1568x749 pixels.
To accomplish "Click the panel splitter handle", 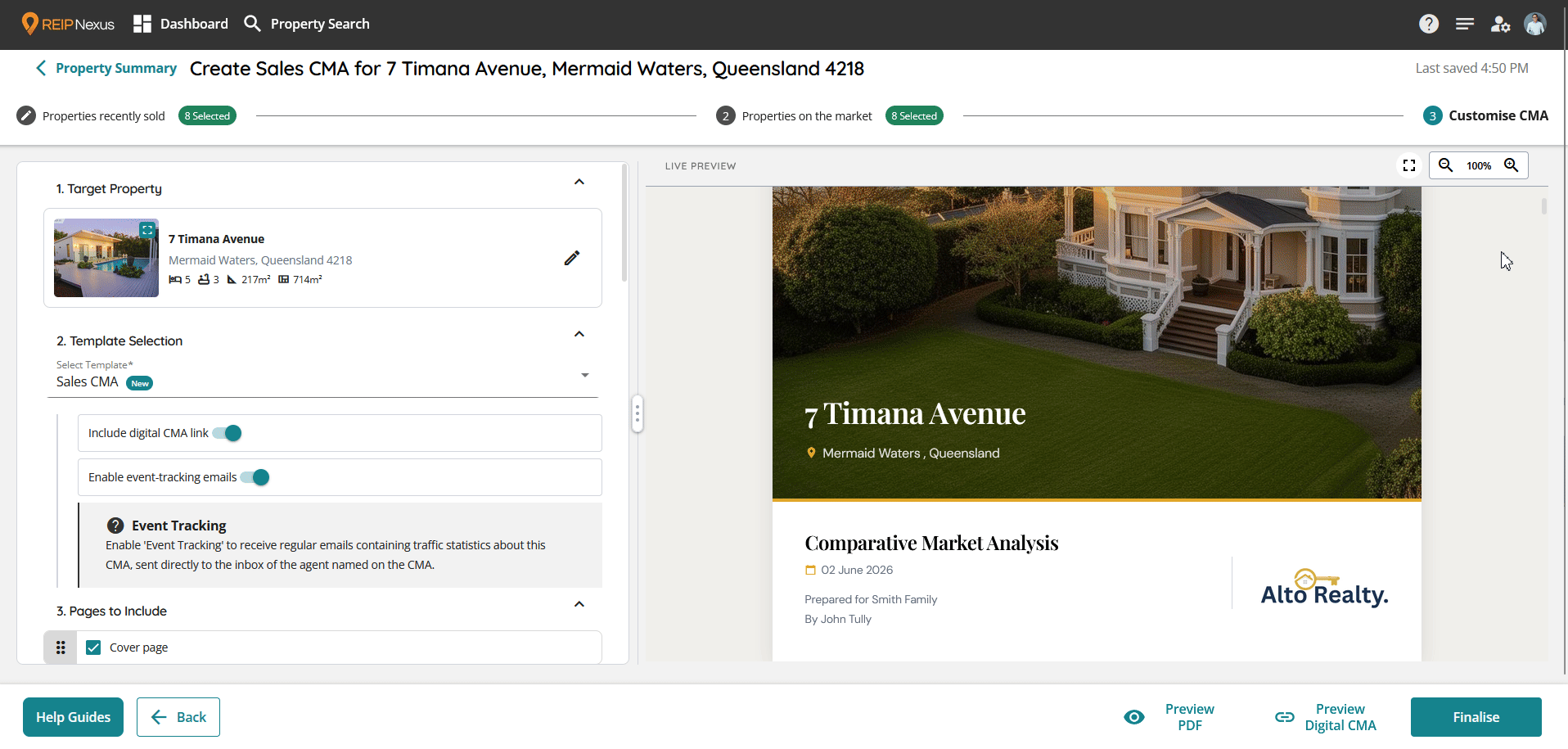I will (x=638, y=413).
